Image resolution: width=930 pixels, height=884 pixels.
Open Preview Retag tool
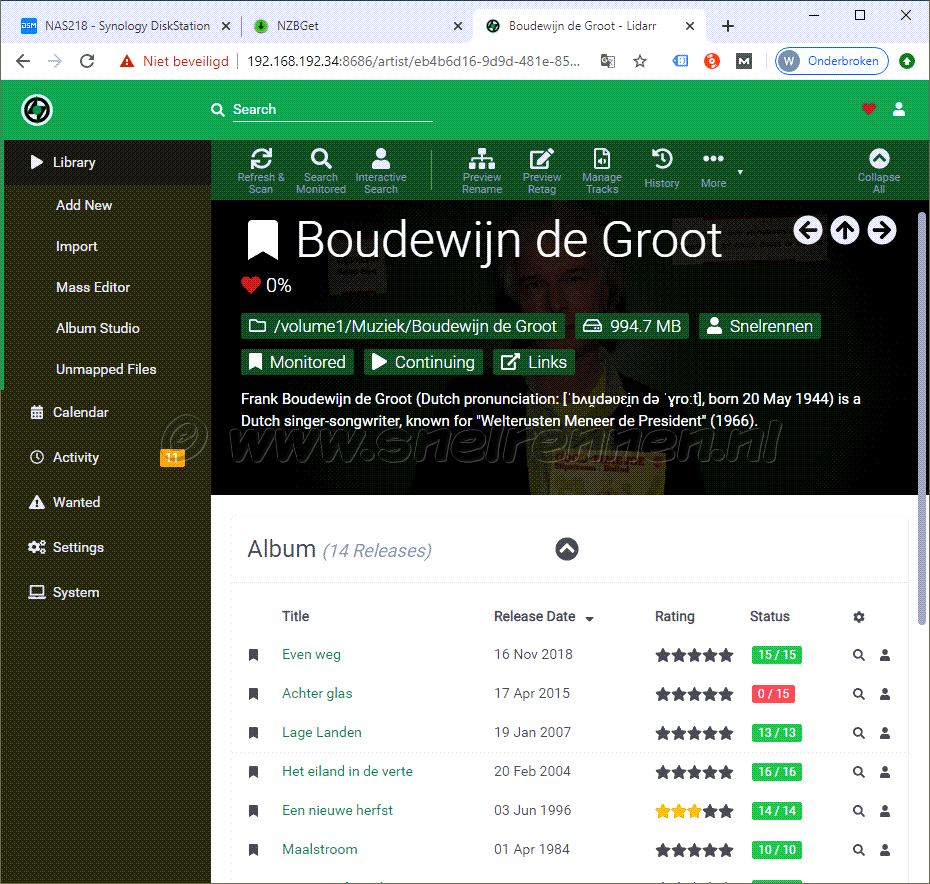[x=542, y=171]
